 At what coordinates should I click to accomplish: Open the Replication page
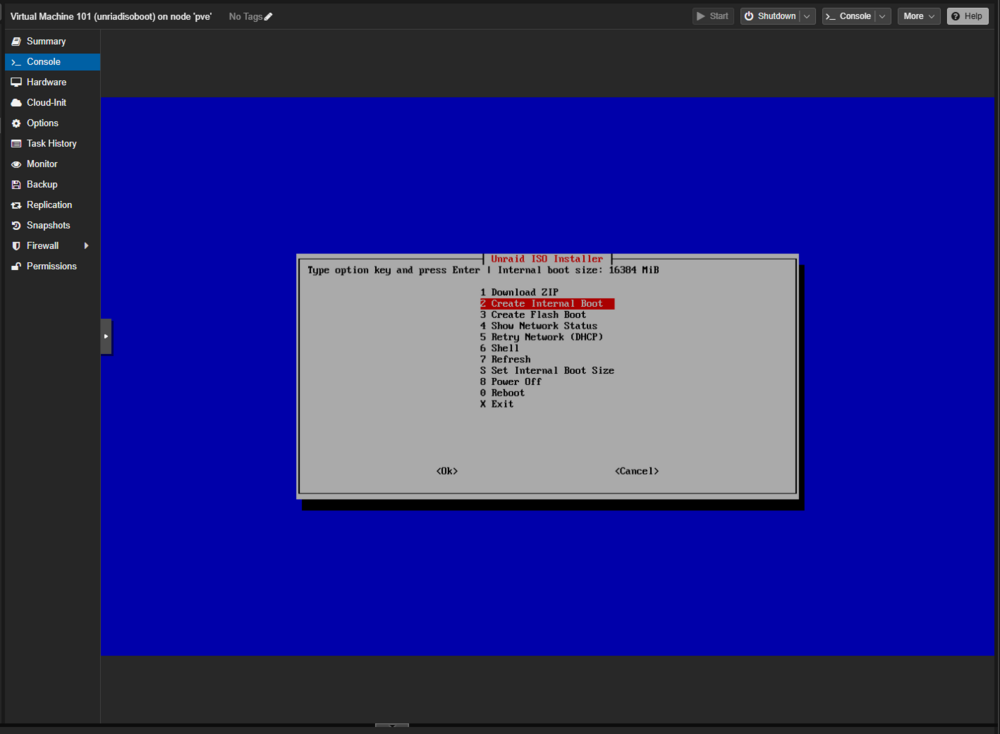(x=52, y=205)
